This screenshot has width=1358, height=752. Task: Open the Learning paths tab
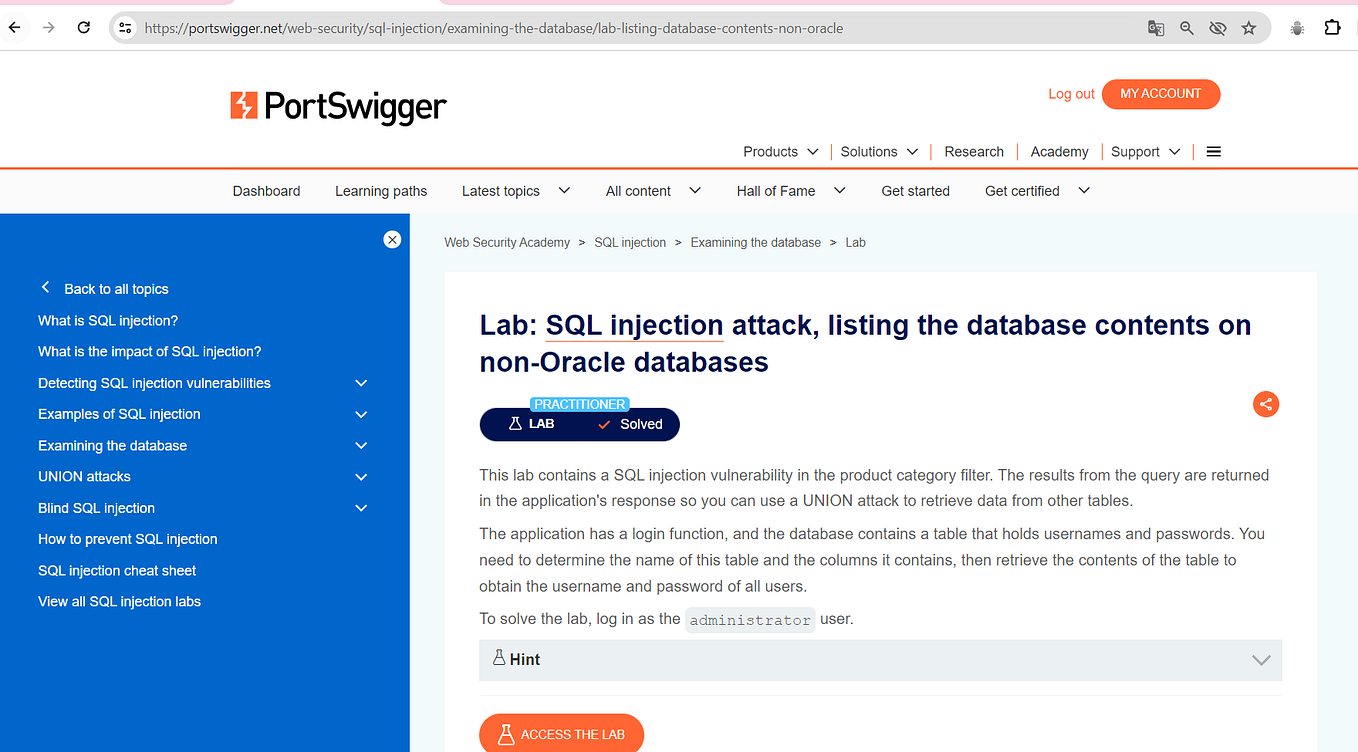coord(381,191)
